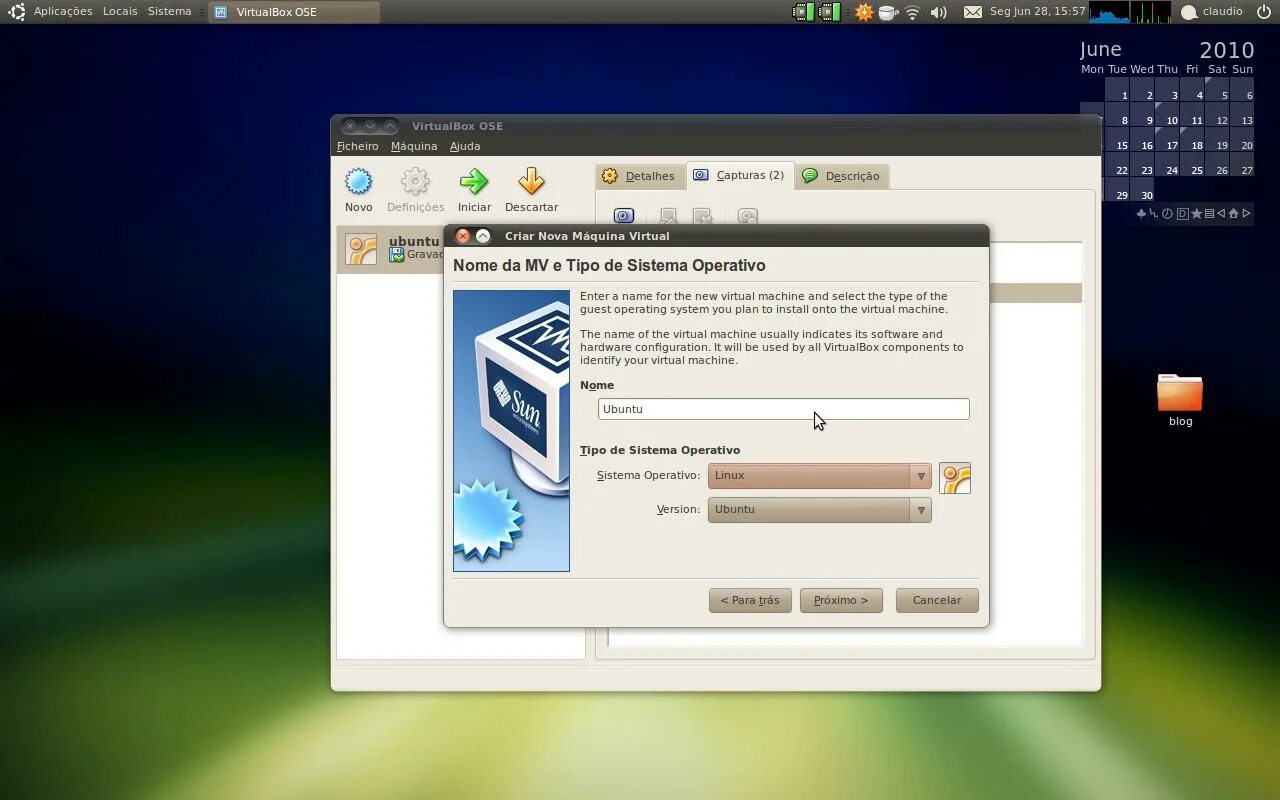
Task: Click the delete snapshot icon in Capturas toolbar
Action: (x=703, y=216)
